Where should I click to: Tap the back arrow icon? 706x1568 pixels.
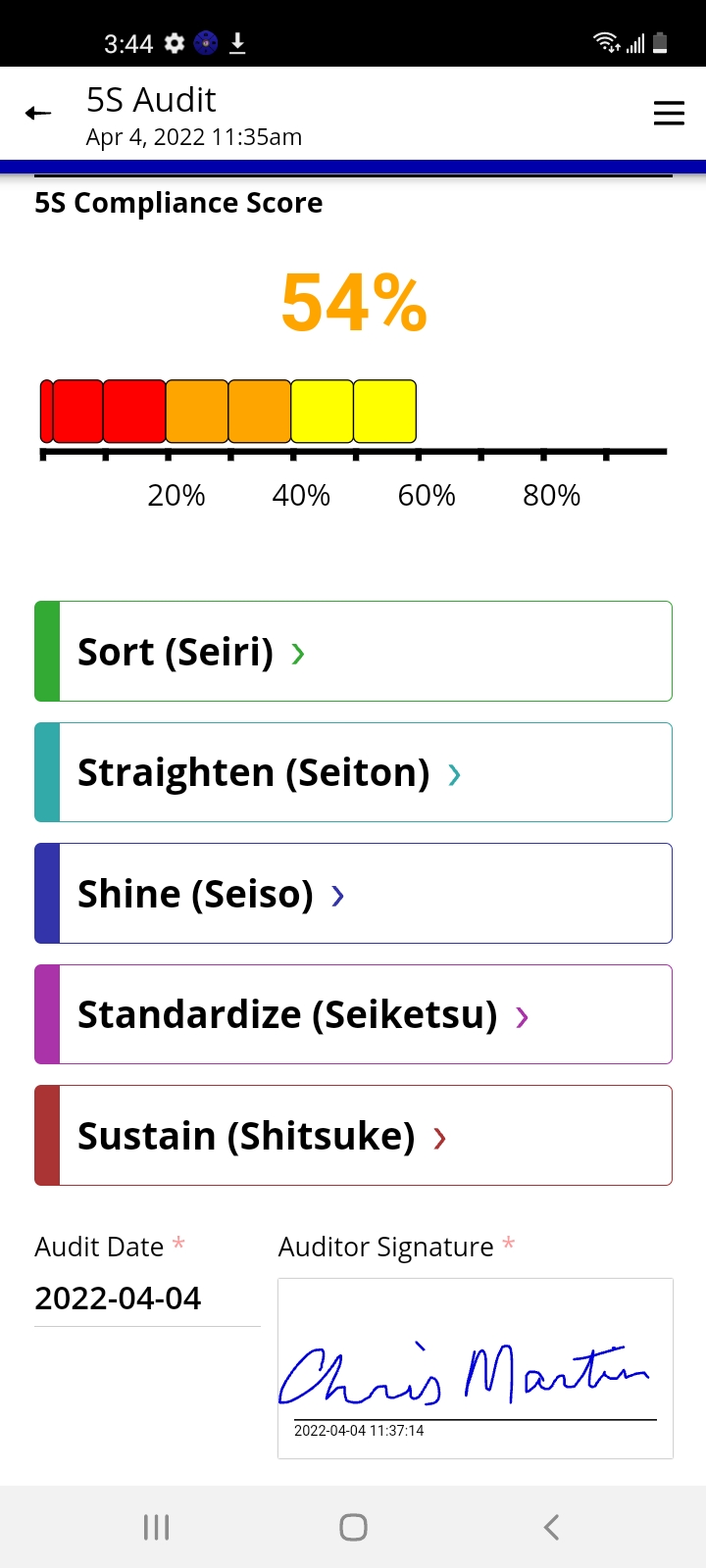[38, 114]
